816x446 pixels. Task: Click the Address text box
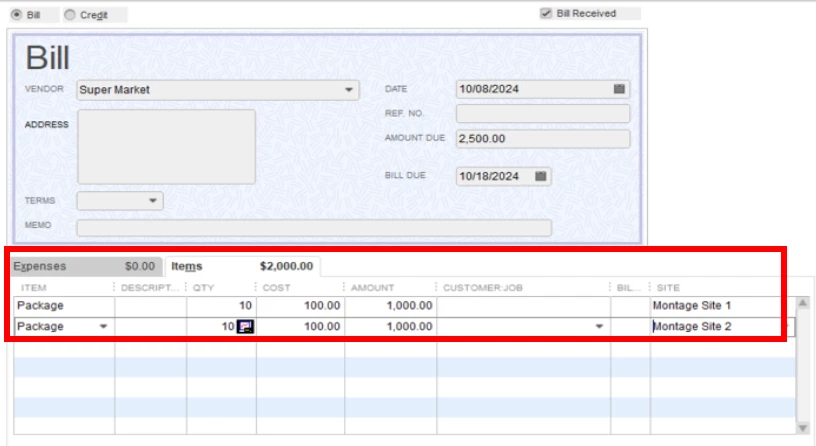pos(167,146)
